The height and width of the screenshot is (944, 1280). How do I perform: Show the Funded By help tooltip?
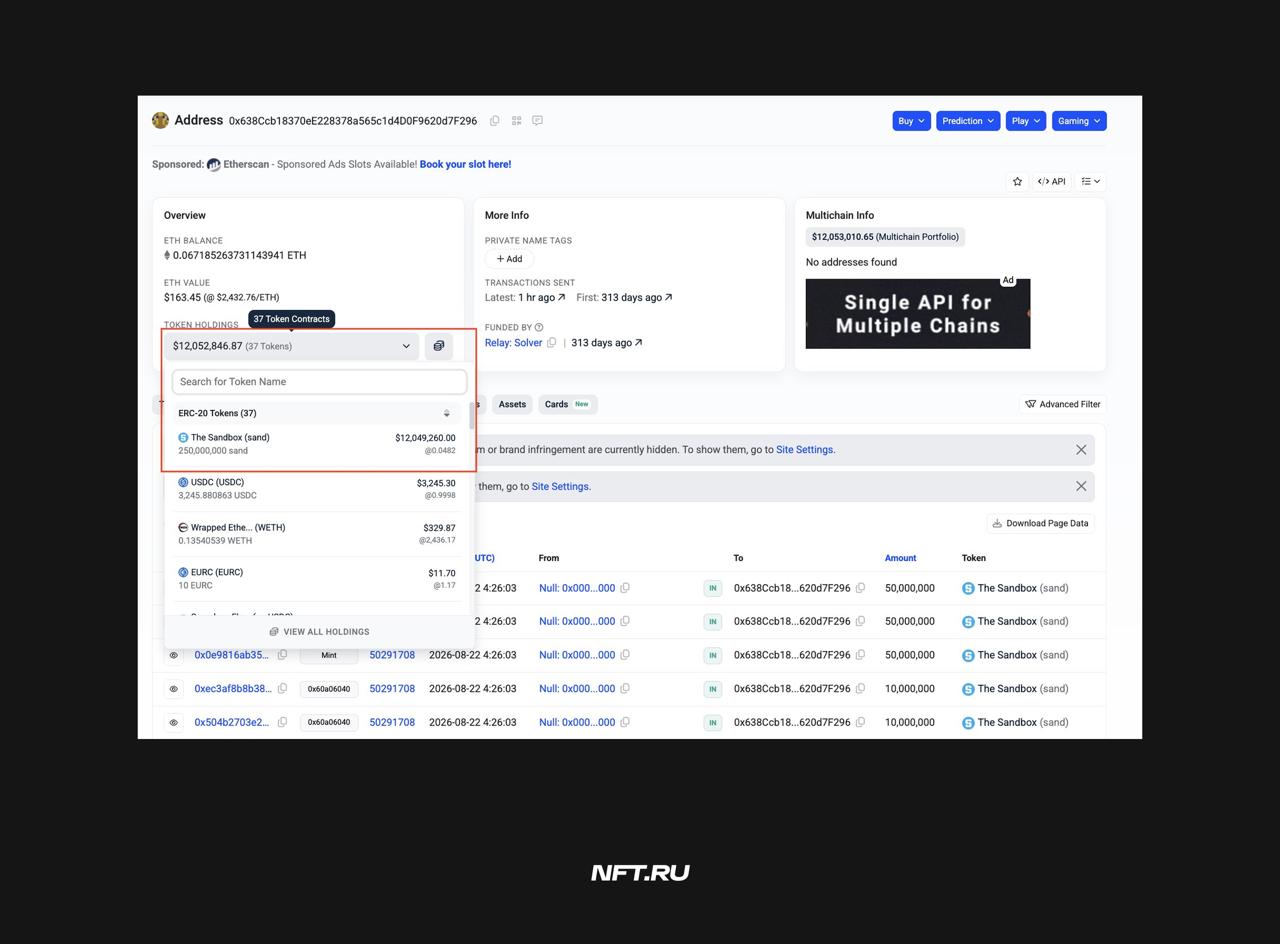(539, 327)
